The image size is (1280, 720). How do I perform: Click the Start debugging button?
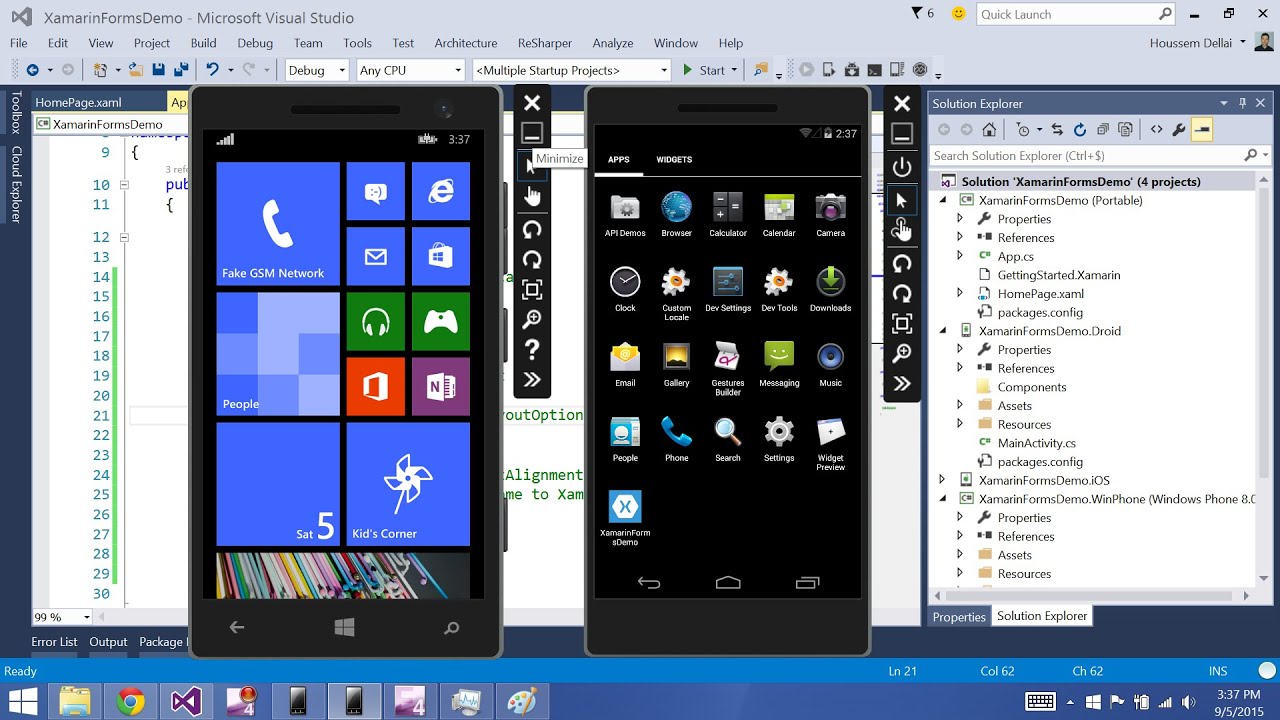pos(704,70)
